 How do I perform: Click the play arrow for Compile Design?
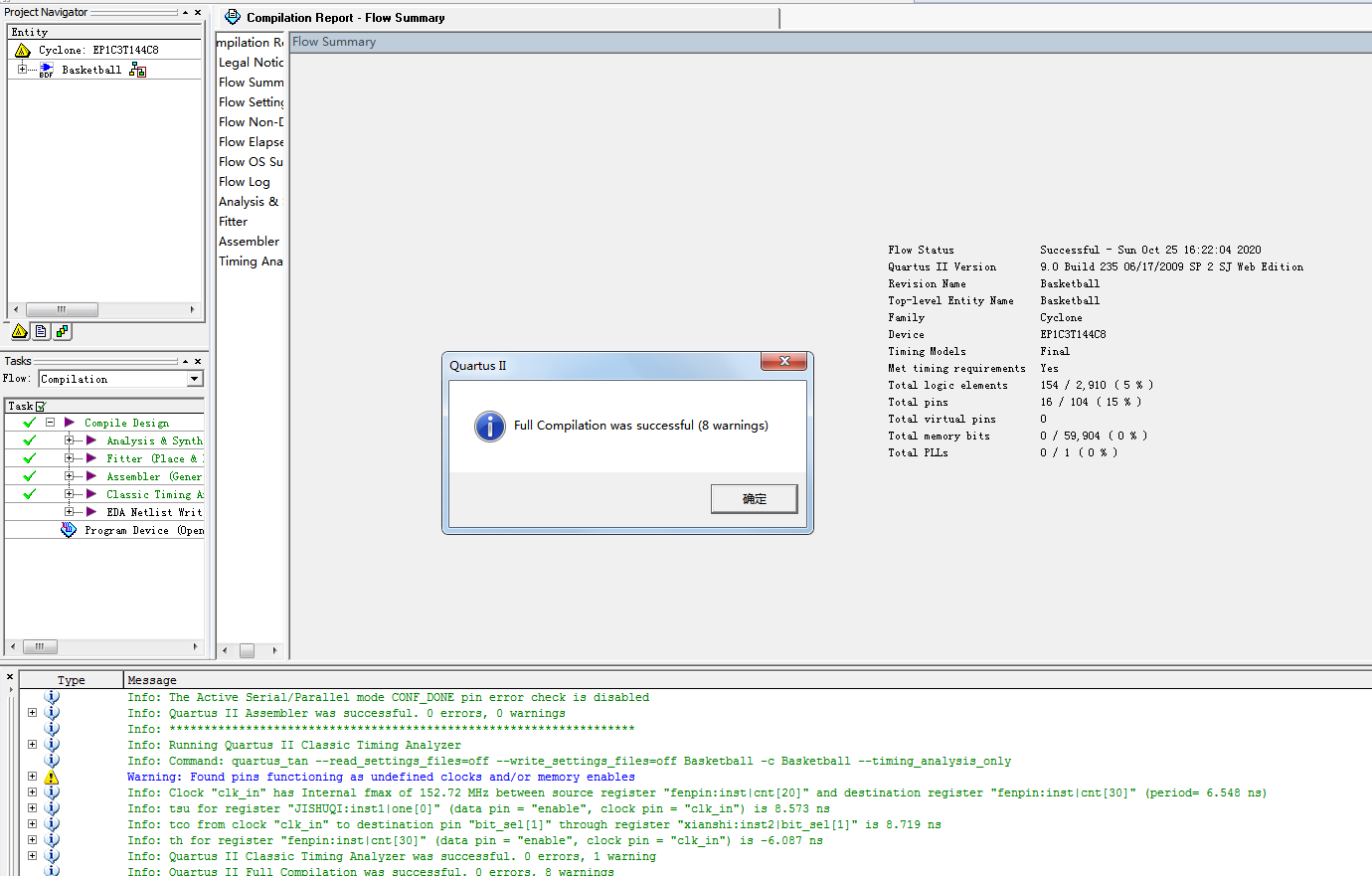click(x=70, y=423)
